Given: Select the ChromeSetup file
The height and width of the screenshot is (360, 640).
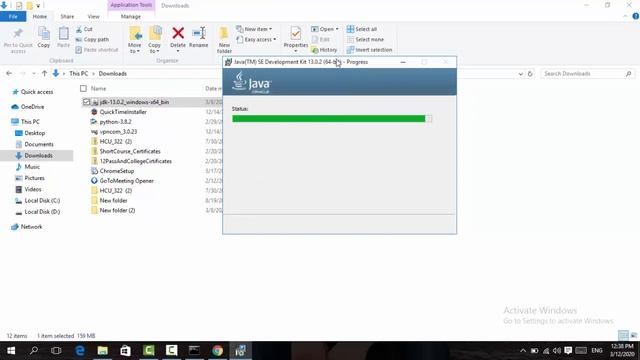Looking at the screenshot, I should coord(112,171).
